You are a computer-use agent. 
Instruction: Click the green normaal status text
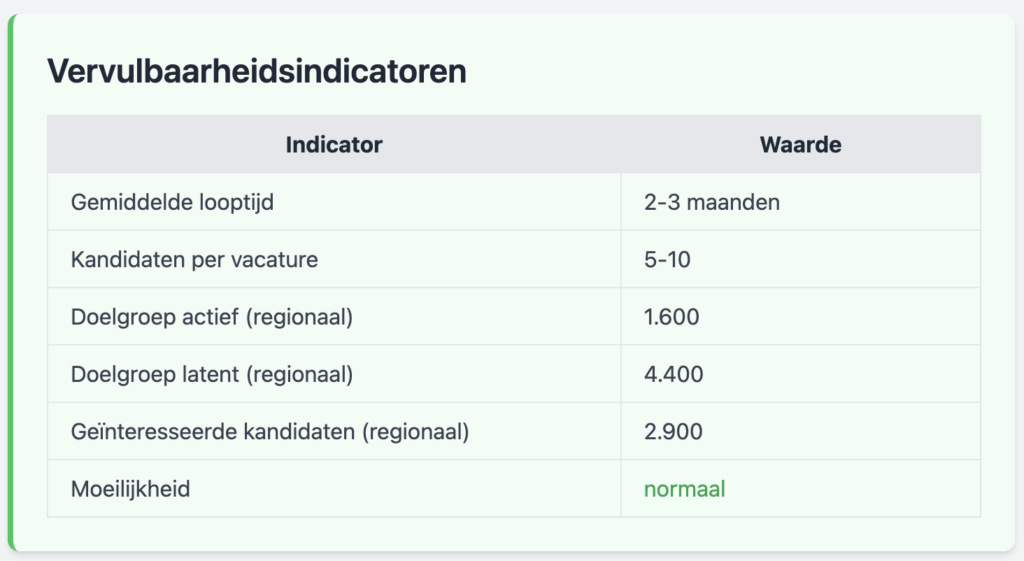(684, 489)
